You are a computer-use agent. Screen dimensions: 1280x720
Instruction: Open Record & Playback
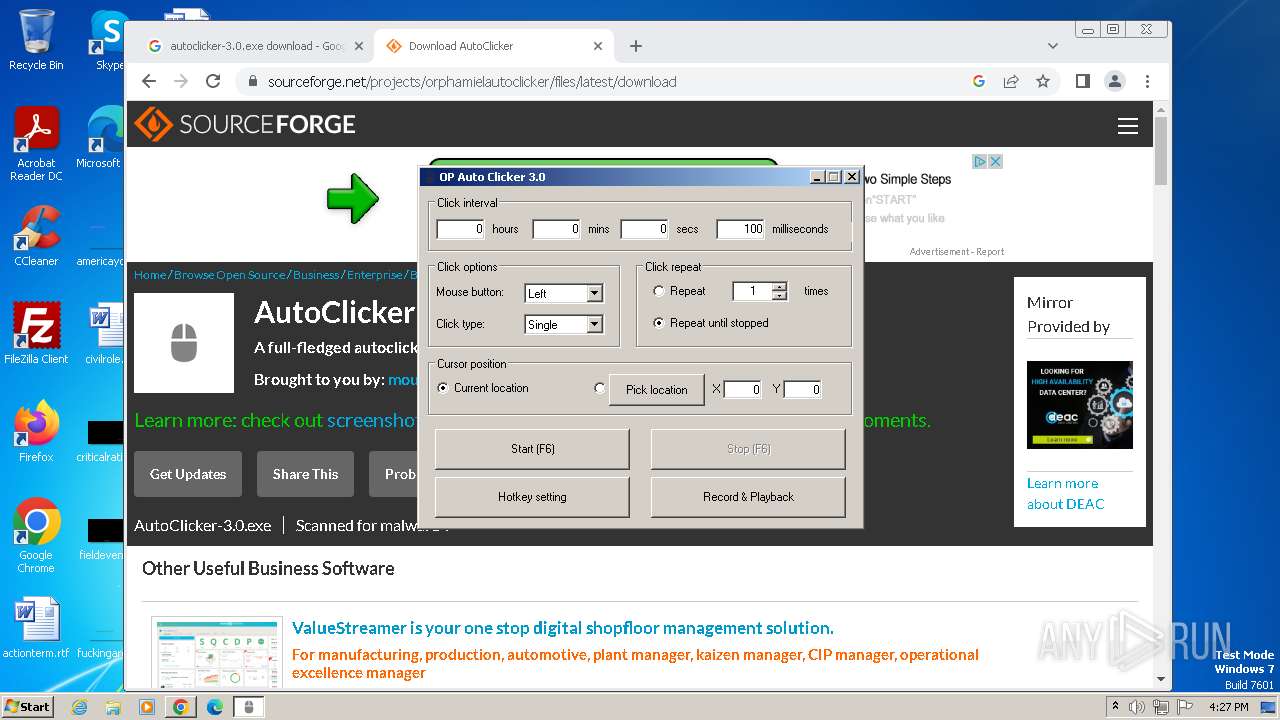[748, 497]
